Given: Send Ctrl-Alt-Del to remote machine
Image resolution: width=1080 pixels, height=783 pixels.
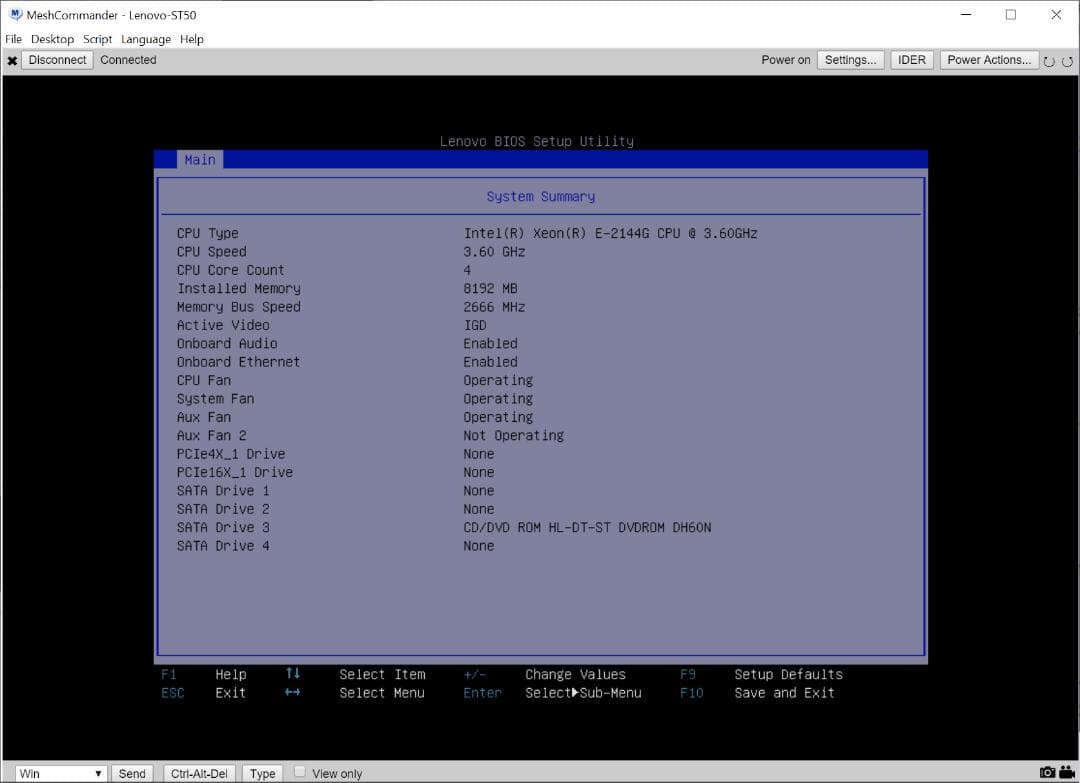Looking at the screenshot, I should pos(200,773).
